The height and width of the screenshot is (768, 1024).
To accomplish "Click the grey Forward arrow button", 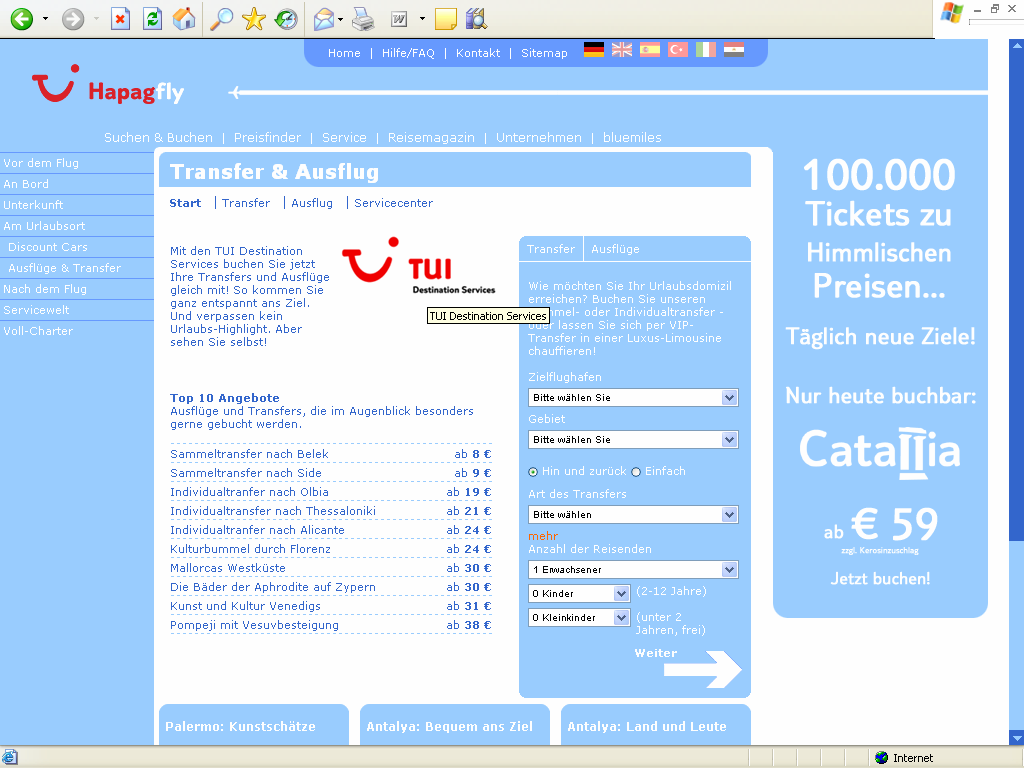I will 73,19.
